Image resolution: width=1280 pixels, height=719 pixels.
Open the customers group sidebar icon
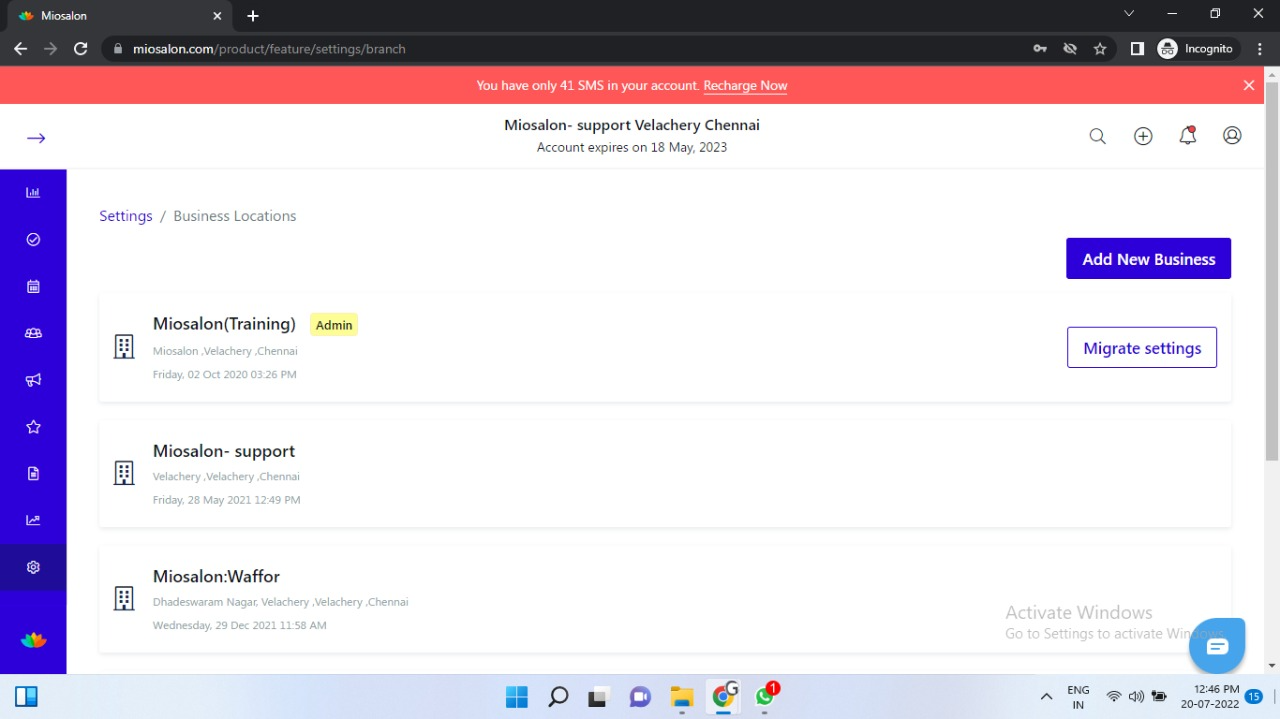click(33, 333)
